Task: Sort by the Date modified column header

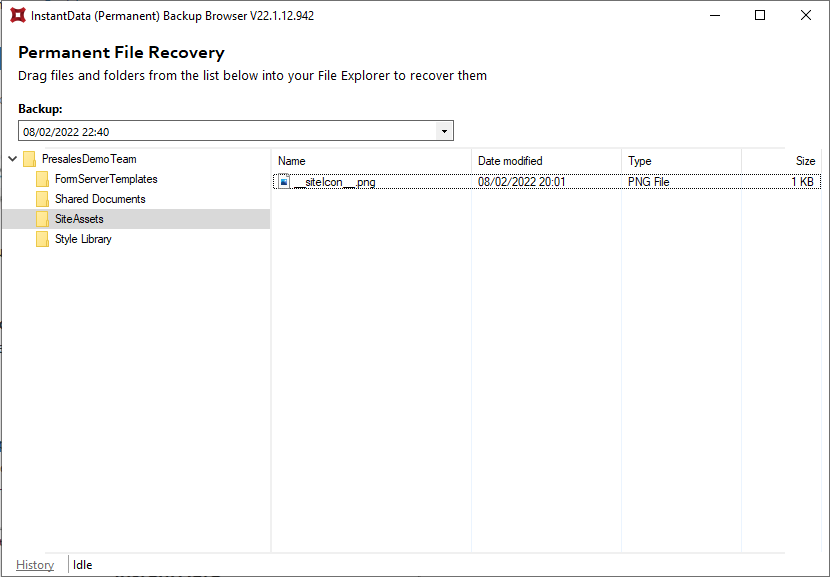Action: pyautogui.click(x=546, y=161)
